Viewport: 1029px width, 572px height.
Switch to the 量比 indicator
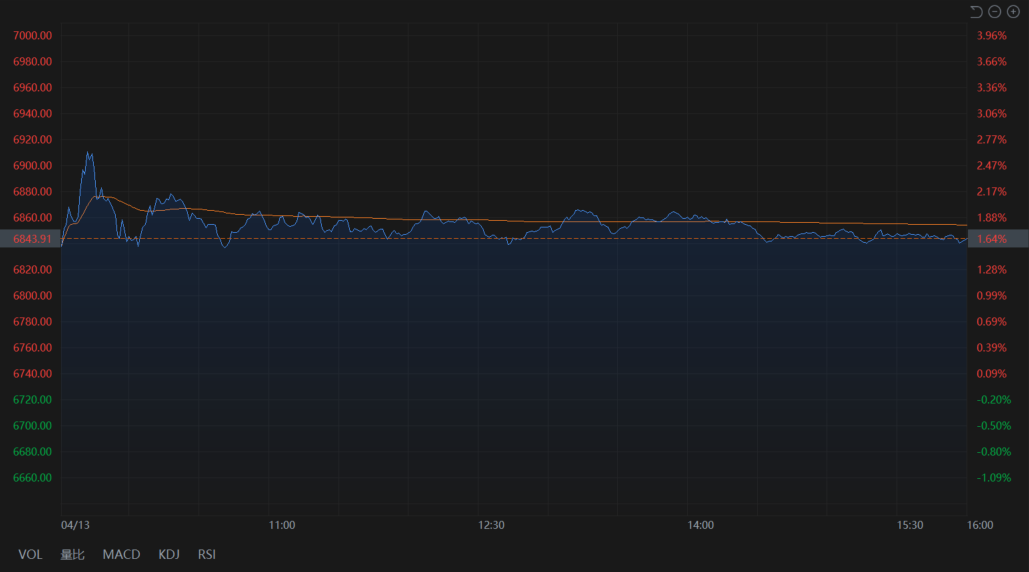coord(72,554)
